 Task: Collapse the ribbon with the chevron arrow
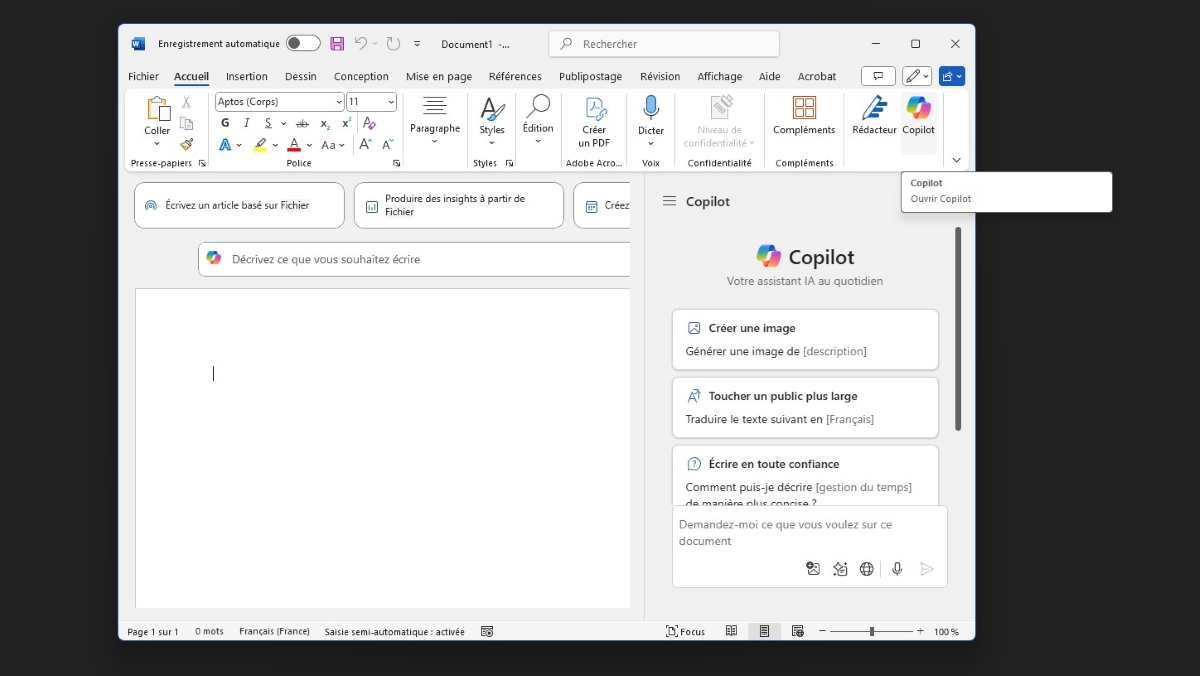[956, 160]
